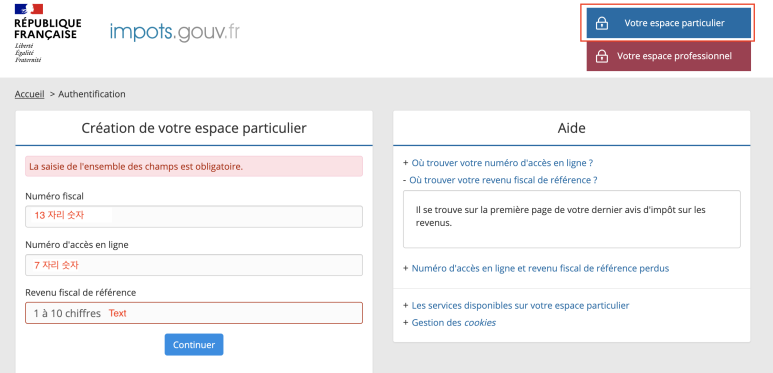Expand Les services disponibles sur votre espace particulier
Viewport: 773px width, 373px height.
[x=520, y=305]
